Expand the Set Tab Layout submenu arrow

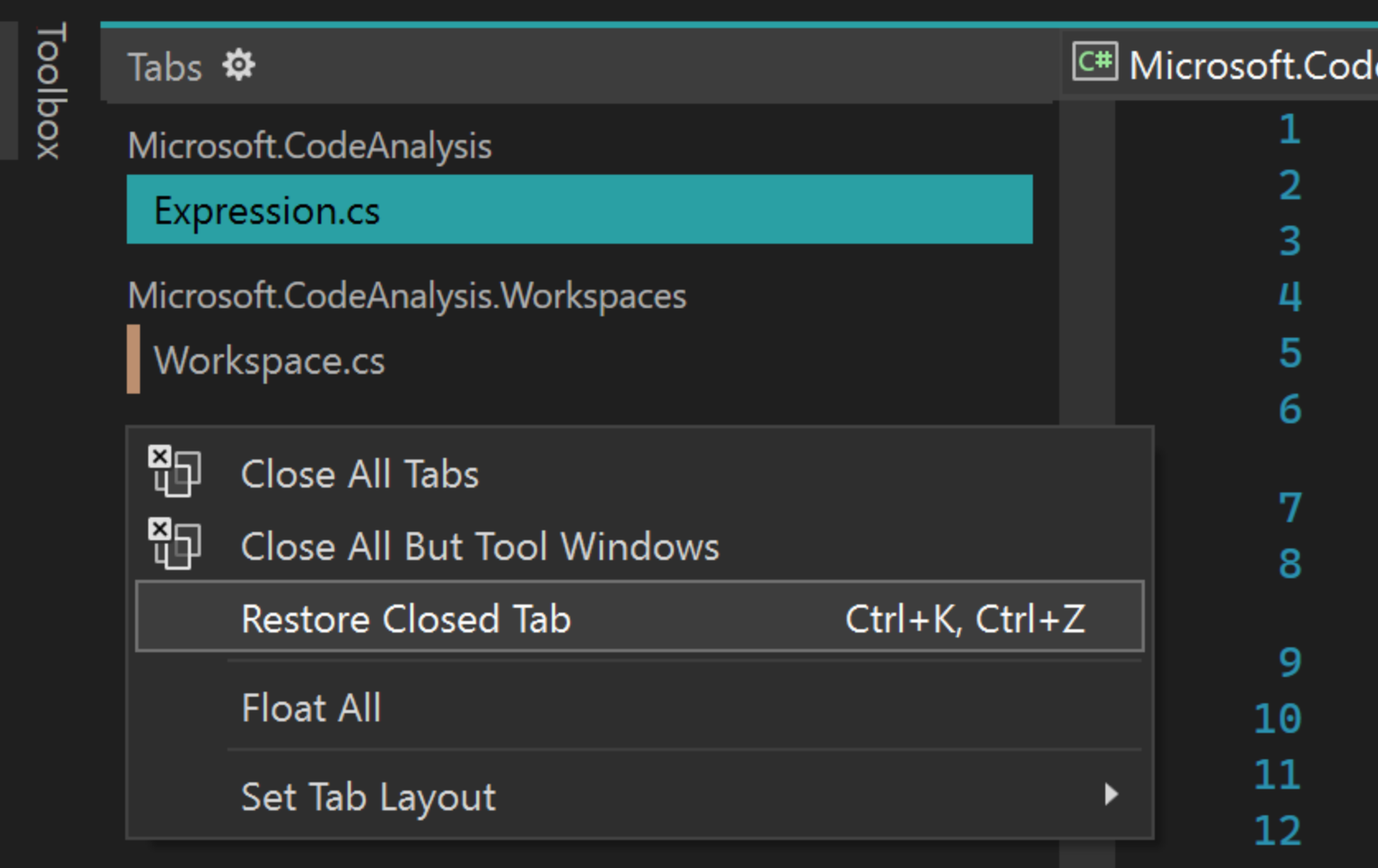(1111, 795)
